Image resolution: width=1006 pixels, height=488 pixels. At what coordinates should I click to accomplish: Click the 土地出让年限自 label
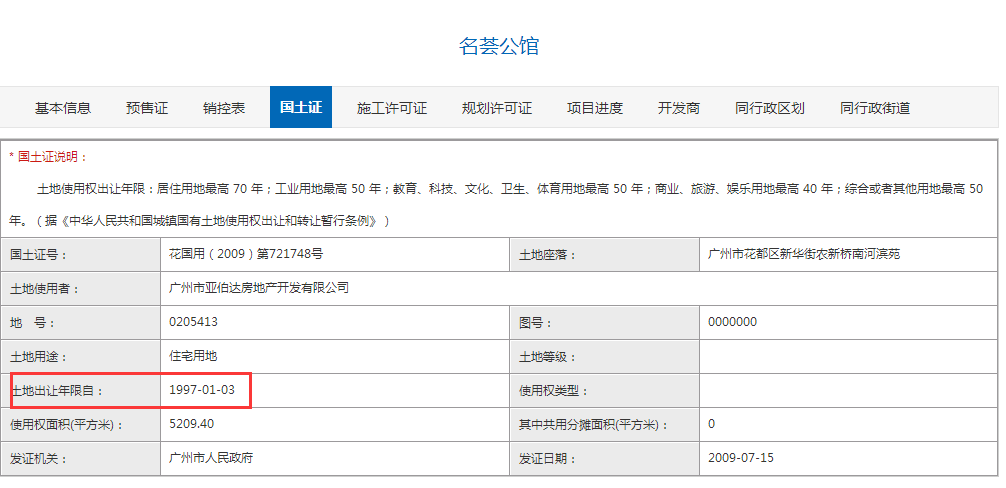[x=56, y=391]
